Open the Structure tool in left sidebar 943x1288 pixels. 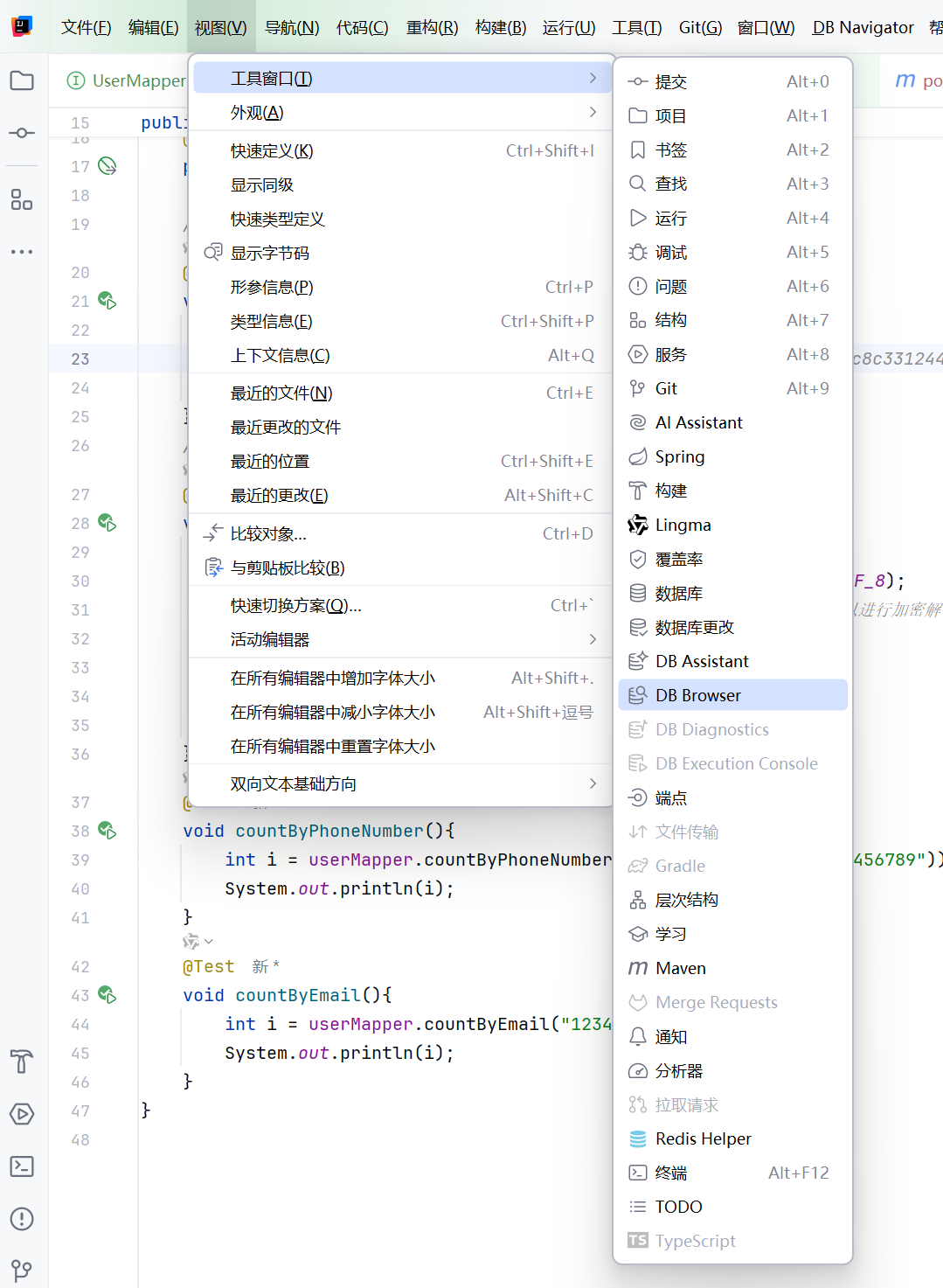22,199
